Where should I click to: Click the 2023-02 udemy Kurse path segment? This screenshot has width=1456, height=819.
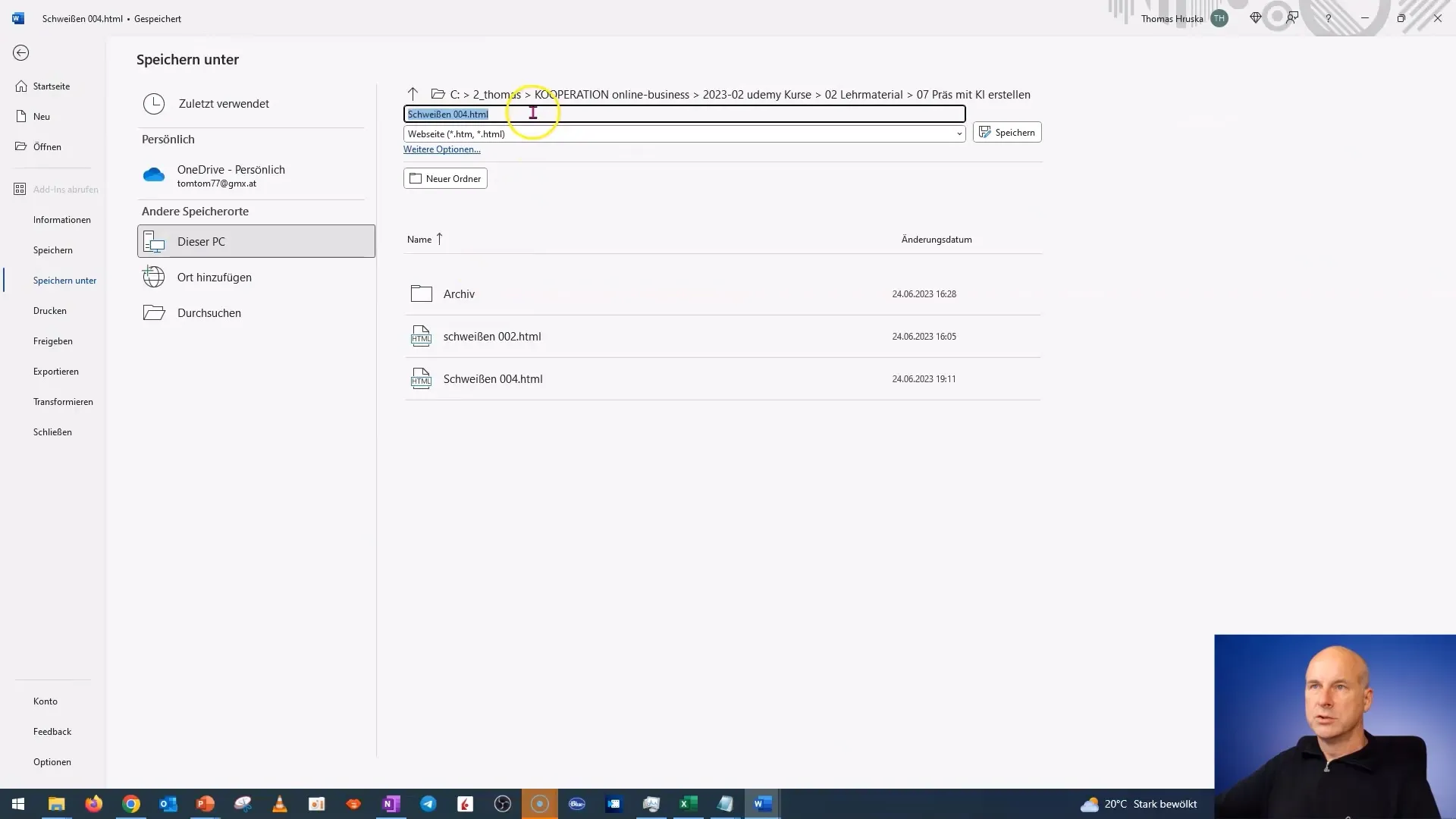click(x=757, y=95)
